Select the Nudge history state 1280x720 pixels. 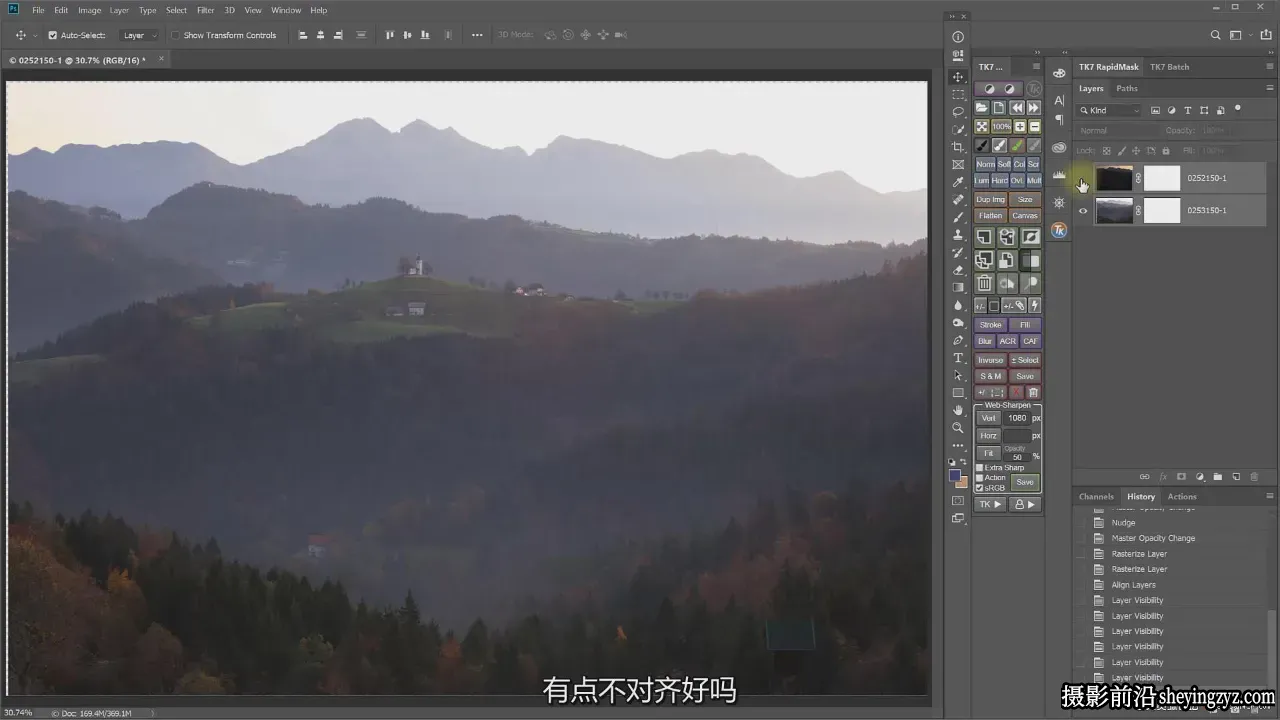click(x=1124, y=523)
